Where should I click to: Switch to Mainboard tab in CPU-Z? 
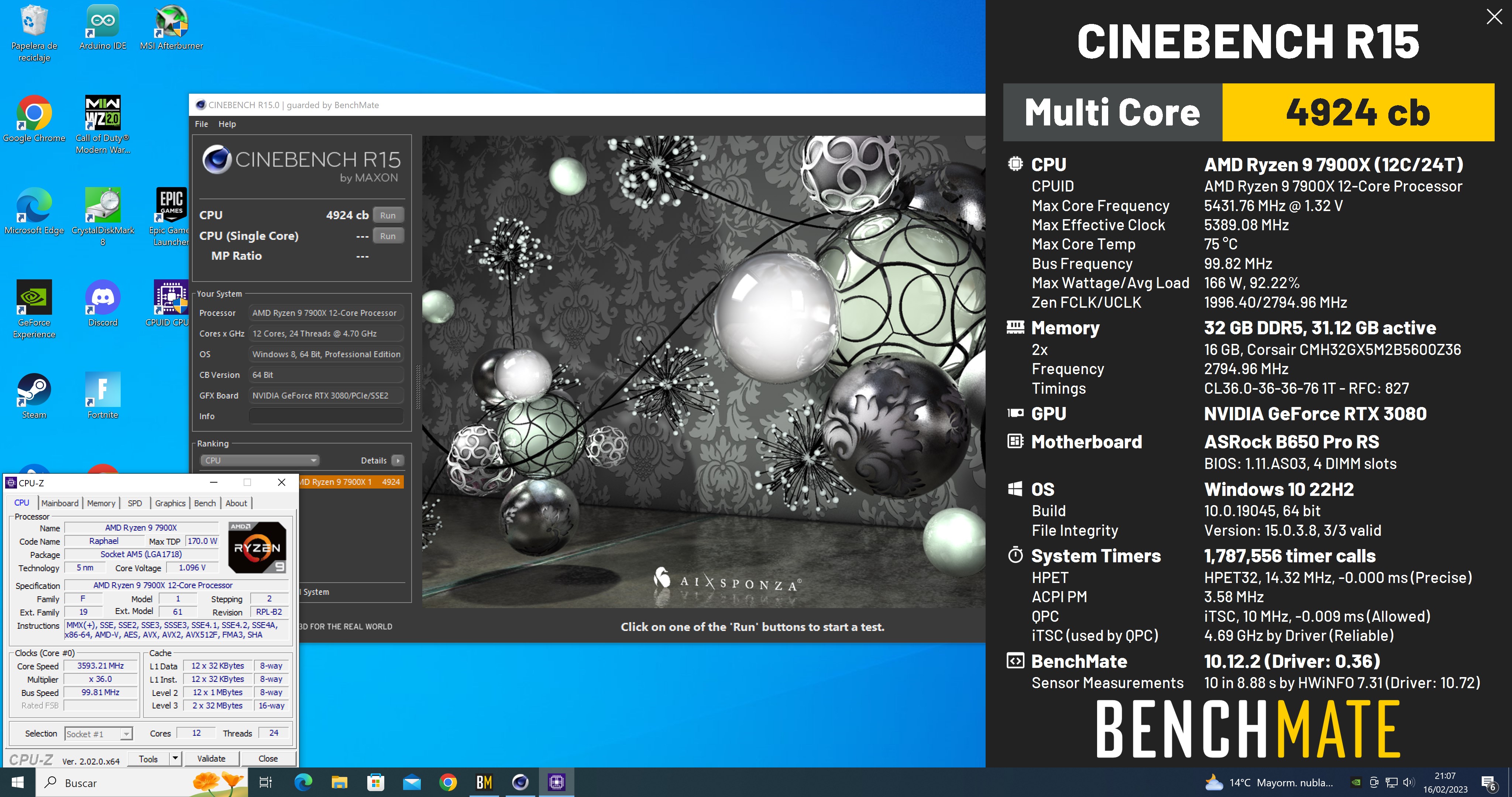point(60,504)
